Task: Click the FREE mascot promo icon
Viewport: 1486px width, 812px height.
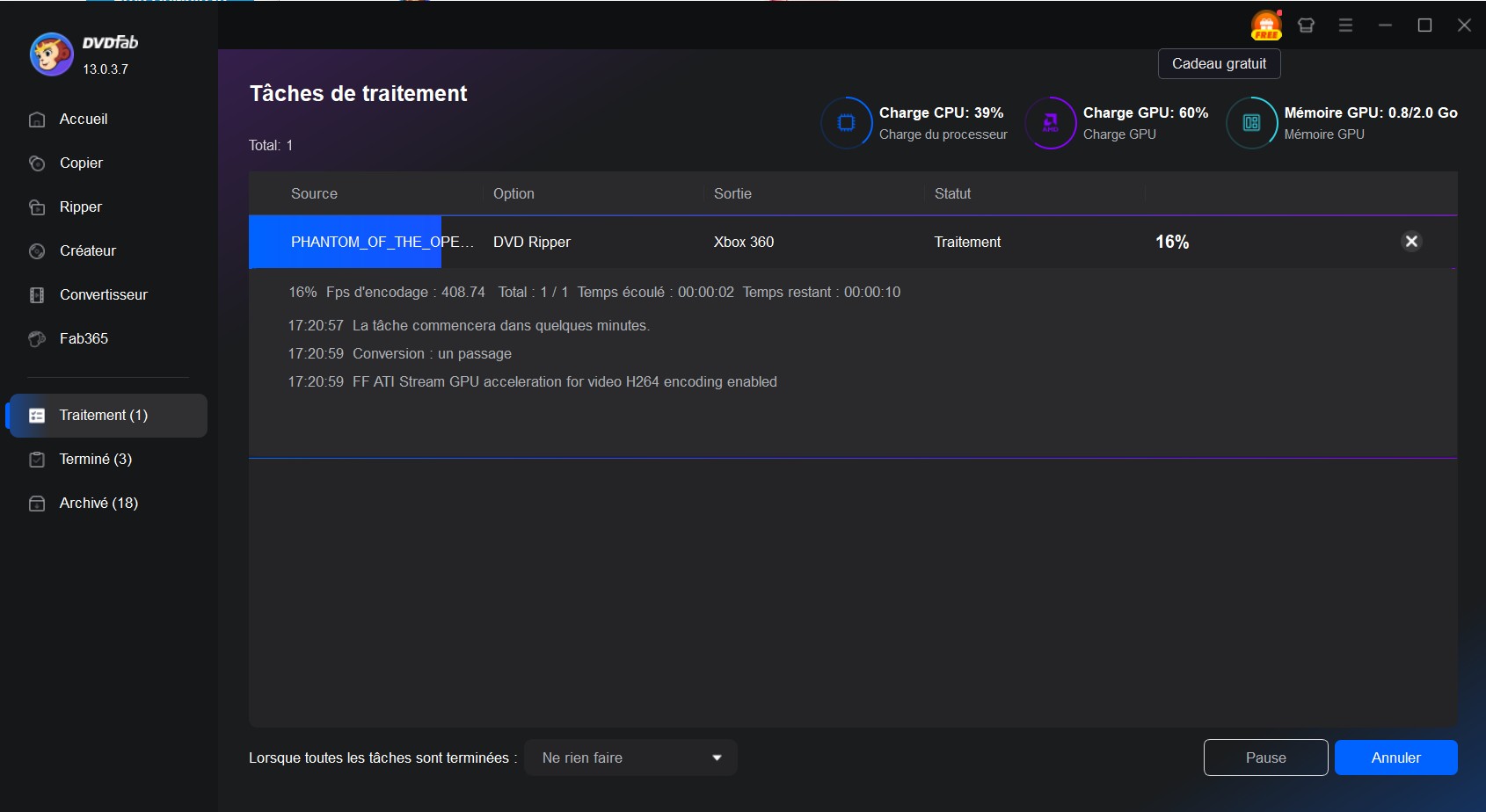Action: click(1265, 25)
